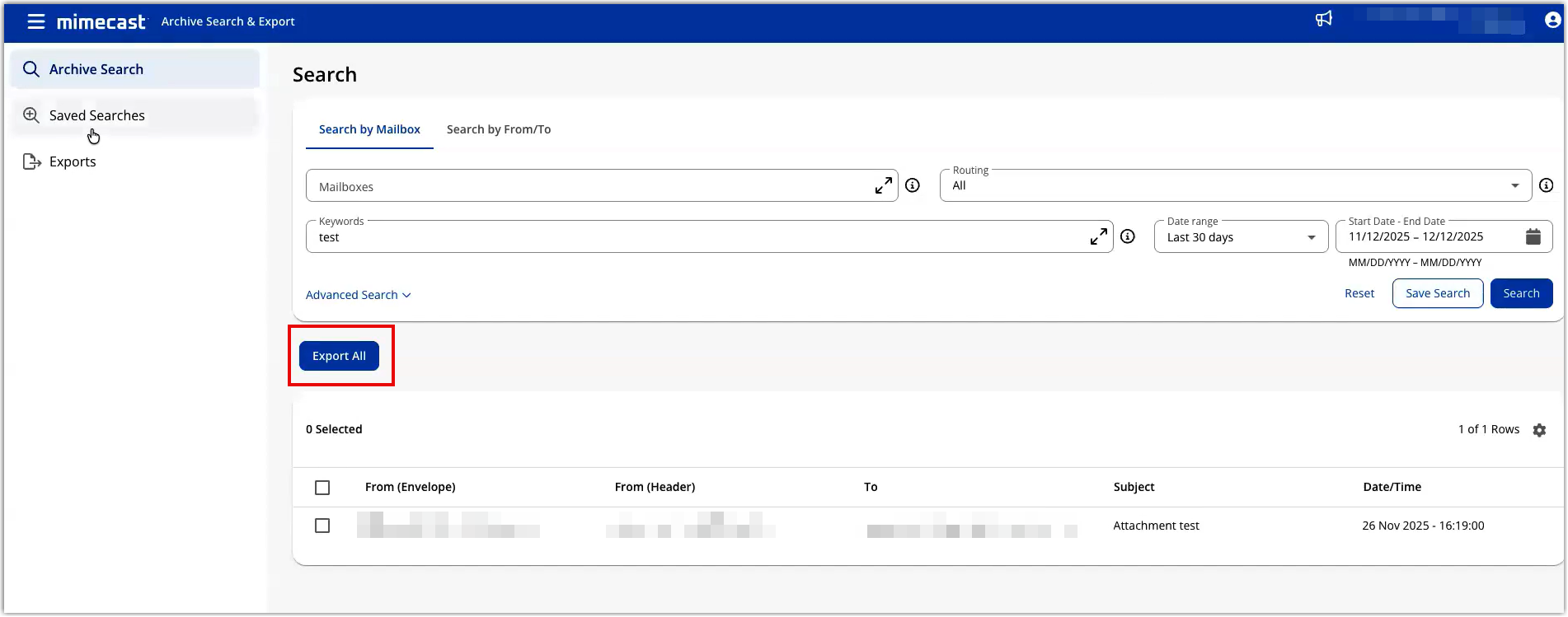Open the hamburger navigation menu
This screenshot has height=617, width=1568.
(36, 21)
